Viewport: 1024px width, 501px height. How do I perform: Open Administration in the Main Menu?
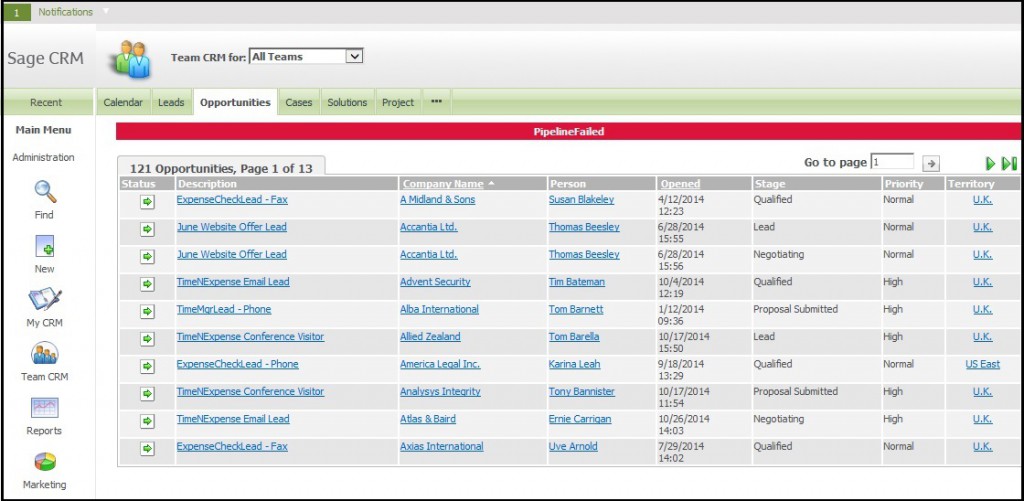[44, 157]
